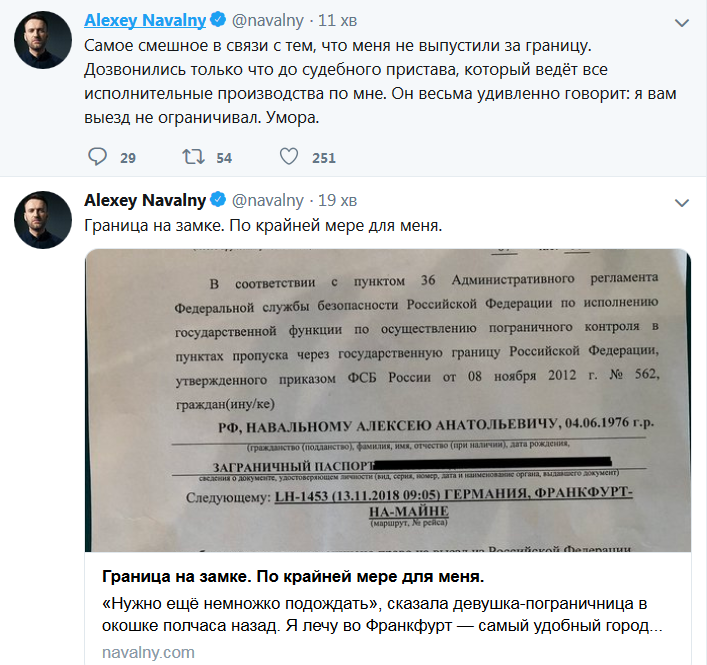Click the like count 251
Viewport: 707px width, 665px height.
[x=323, y=158]
